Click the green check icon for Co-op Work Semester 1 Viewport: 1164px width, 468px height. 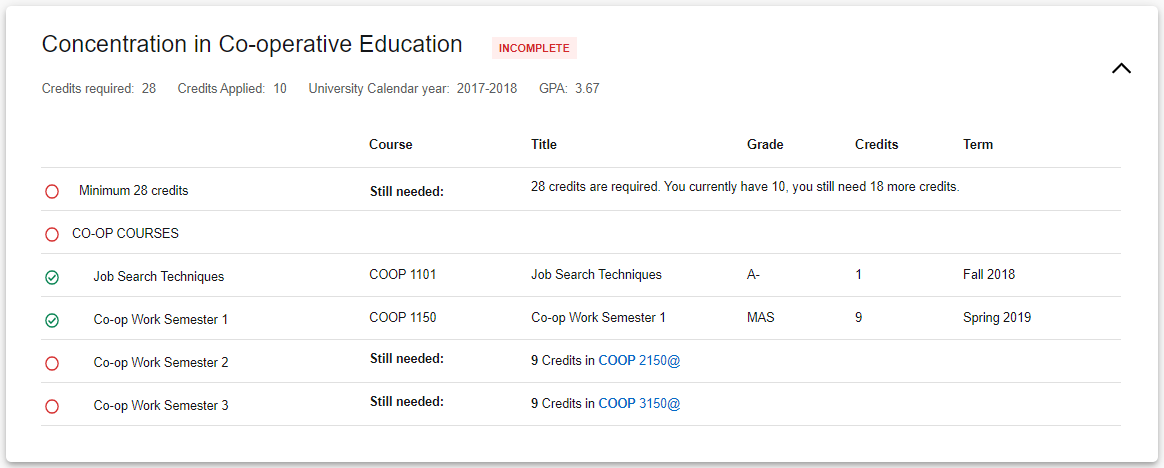pos(52,320)
